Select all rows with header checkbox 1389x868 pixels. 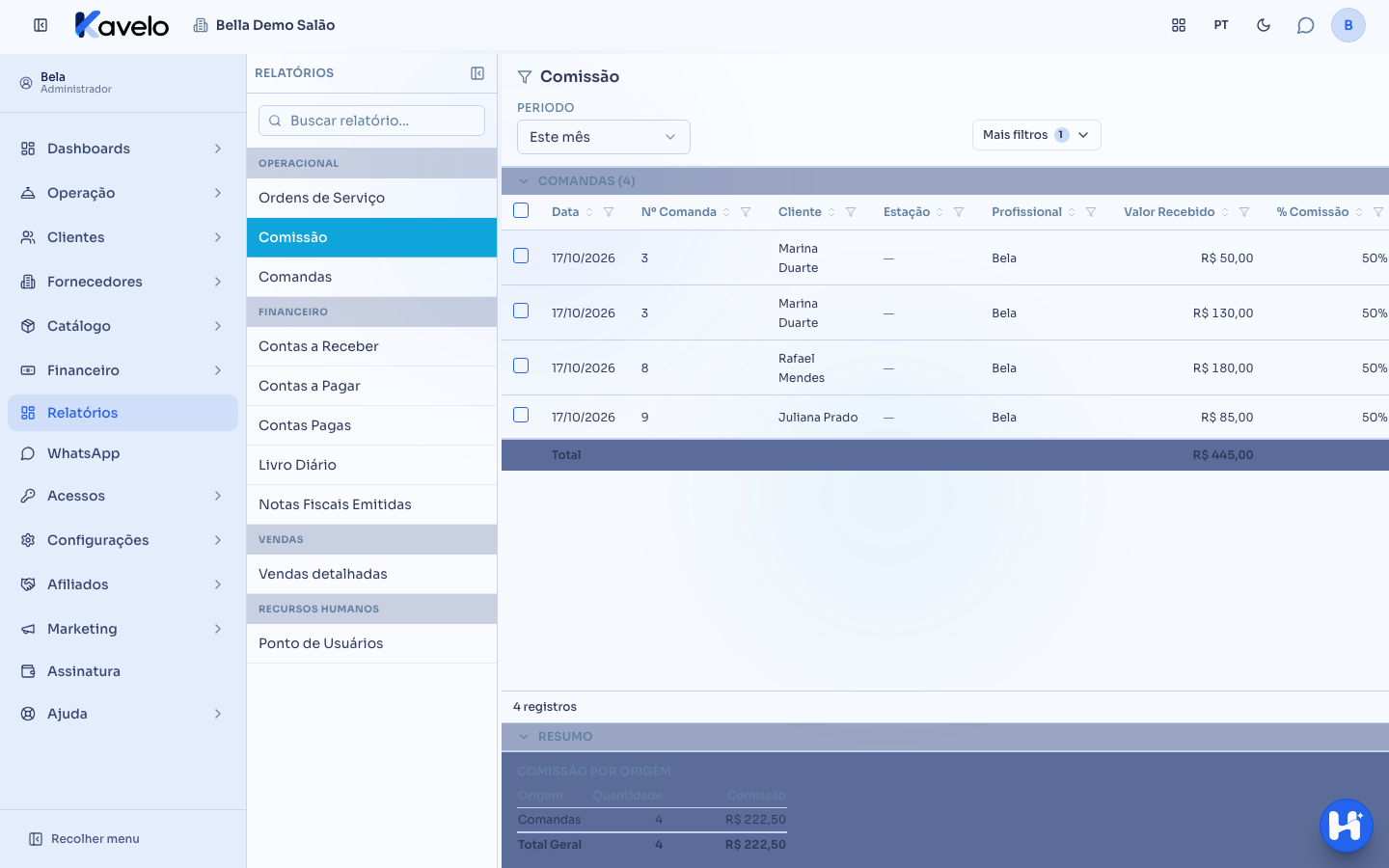pyautogui.click(x=521, y=210)
